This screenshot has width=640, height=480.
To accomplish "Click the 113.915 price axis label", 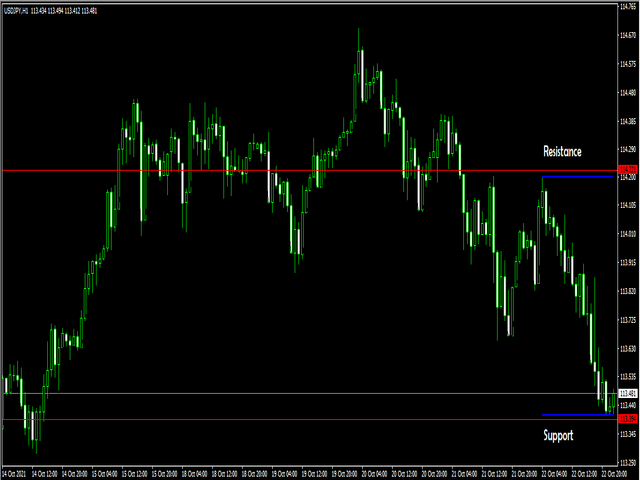I will (628, 262).
